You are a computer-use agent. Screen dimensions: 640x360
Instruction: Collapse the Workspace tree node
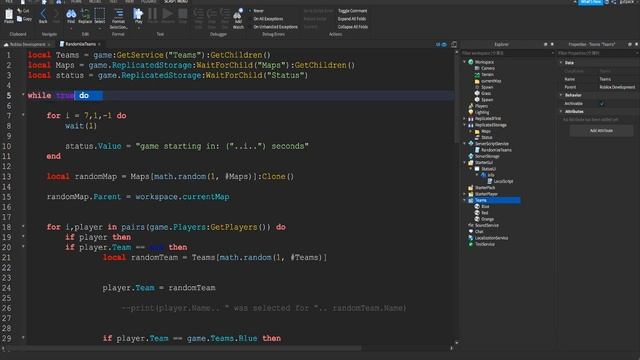click(464, 62)
